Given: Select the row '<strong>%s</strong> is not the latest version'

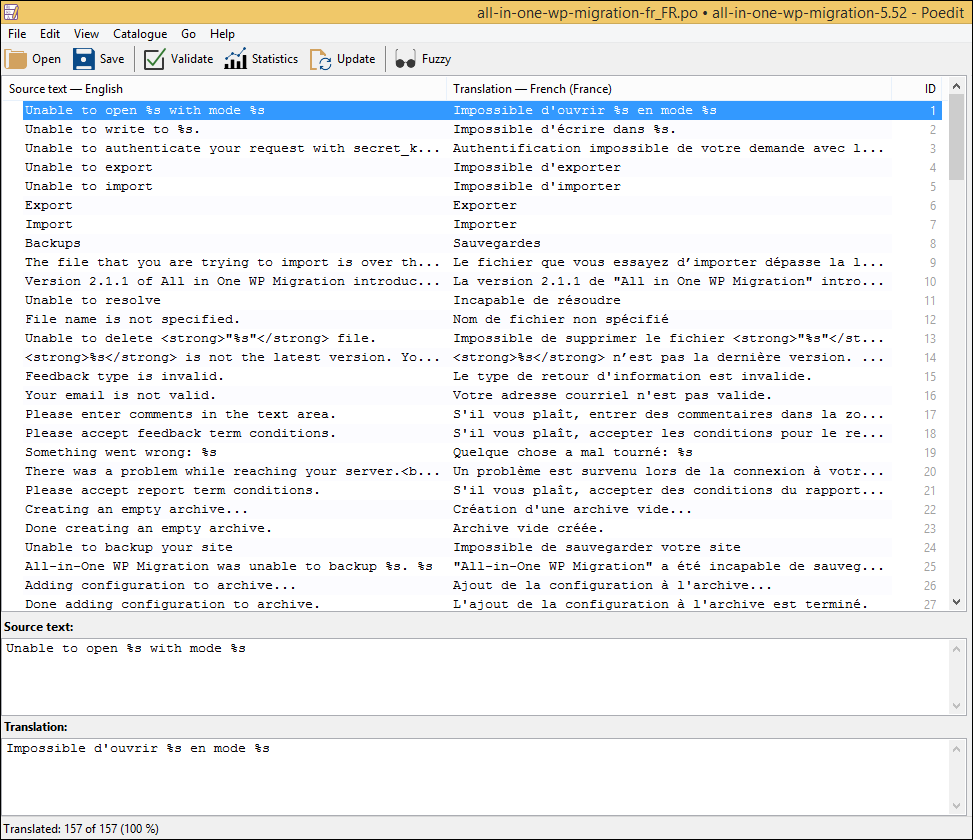Looking at the screenshot, I should coord(482,358).
